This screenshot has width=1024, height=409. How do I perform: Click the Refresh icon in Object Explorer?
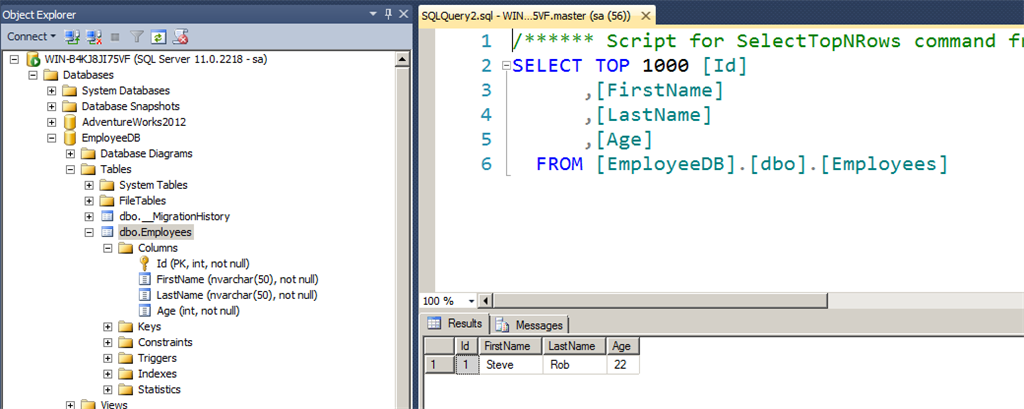157,37
